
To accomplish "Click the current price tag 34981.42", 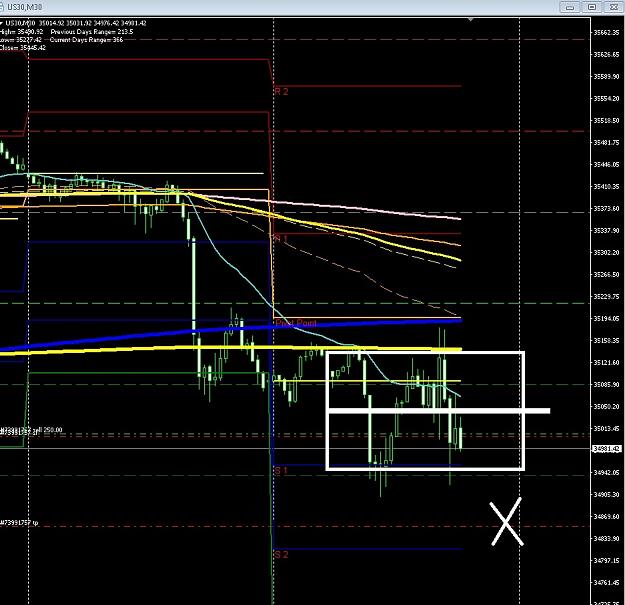I will click(x=607, y=449).
